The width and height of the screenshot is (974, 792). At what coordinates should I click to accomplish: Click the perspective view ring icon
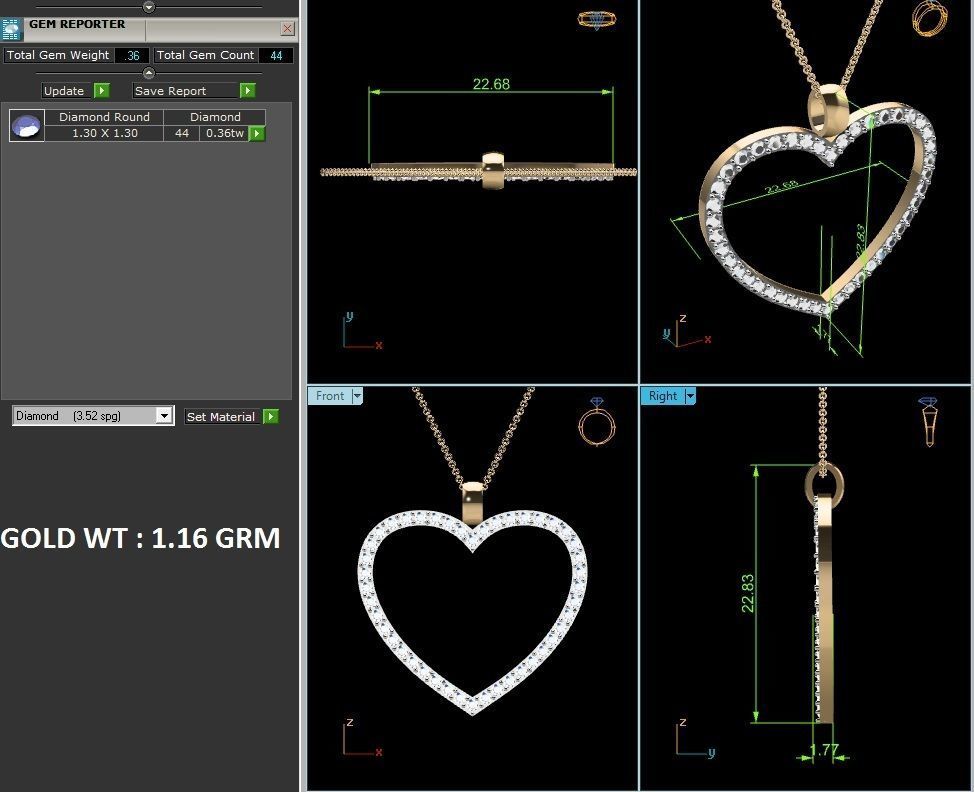[x=930, y=18]
